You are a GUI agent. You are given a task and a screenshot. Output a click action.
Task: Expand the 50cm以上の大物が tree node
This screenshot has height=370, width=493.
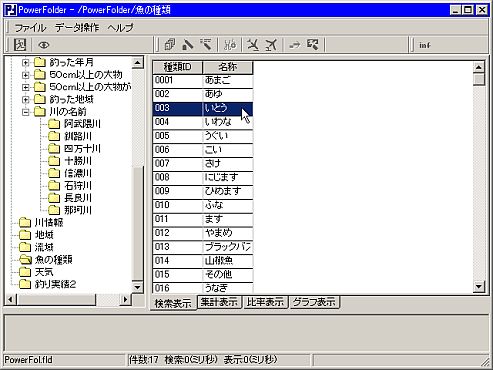(25, 87)
